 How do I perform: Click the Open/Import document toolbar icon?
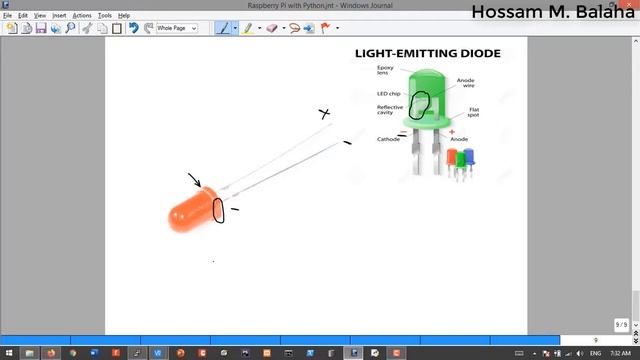(27, 28)
